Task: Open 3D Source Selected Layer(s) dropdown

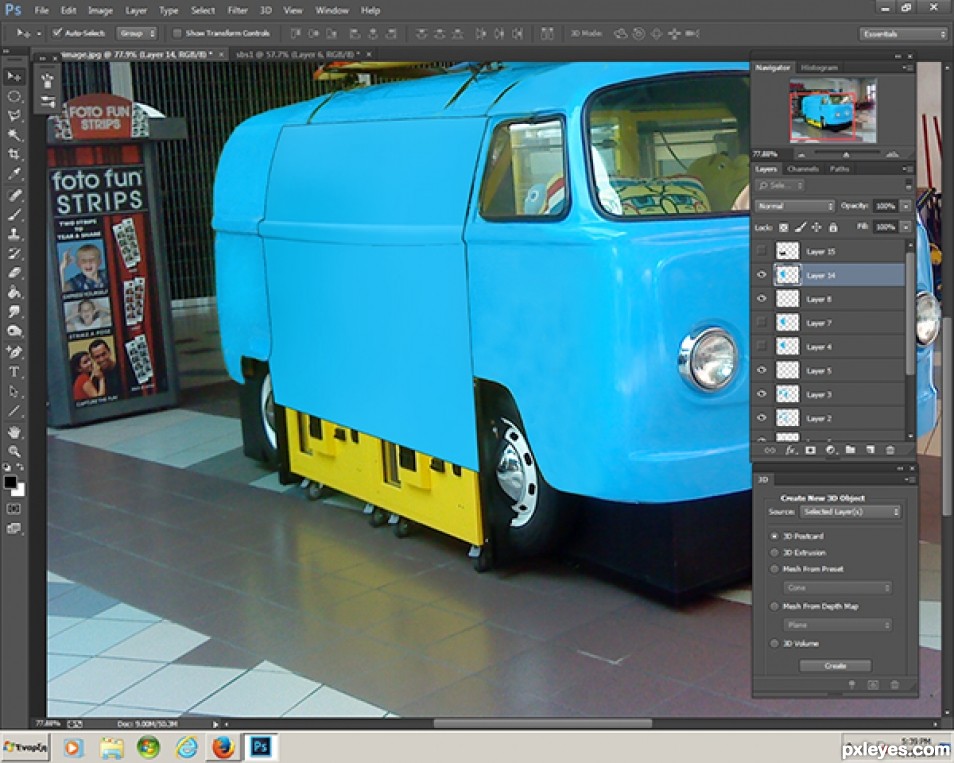Action: (850, 512)
